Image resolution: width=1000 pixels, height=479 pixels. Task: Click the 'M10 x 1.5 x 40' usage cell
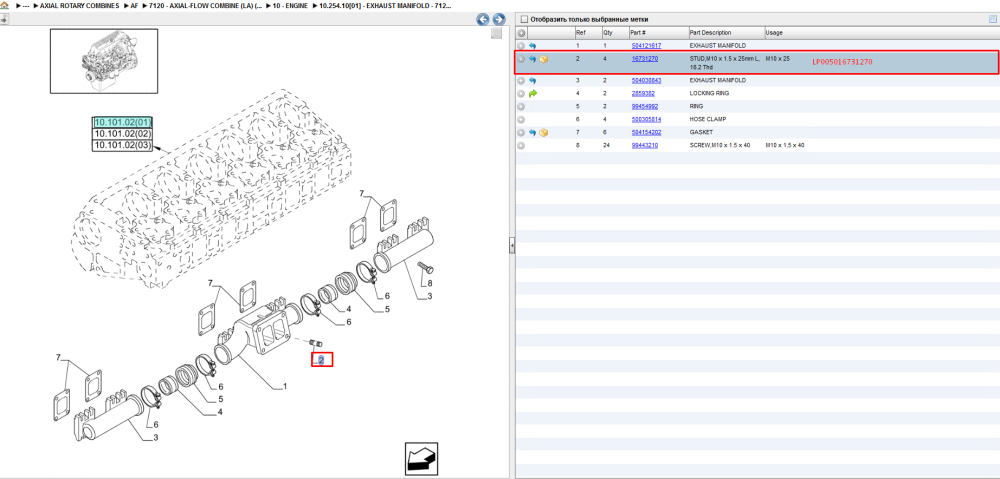point(785,145)
